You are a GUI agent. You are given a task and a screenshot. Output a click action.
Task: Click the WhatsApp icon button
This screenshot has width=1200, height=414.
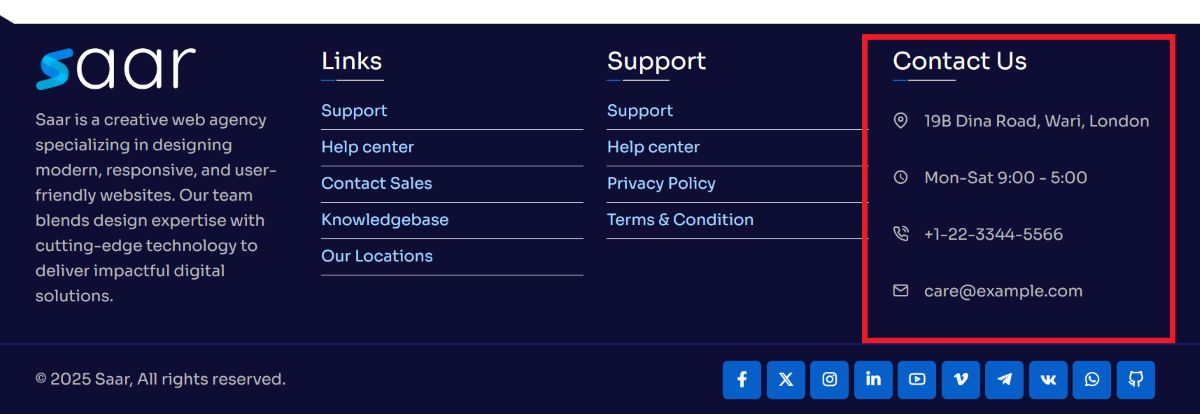(x=1092, y=380)
